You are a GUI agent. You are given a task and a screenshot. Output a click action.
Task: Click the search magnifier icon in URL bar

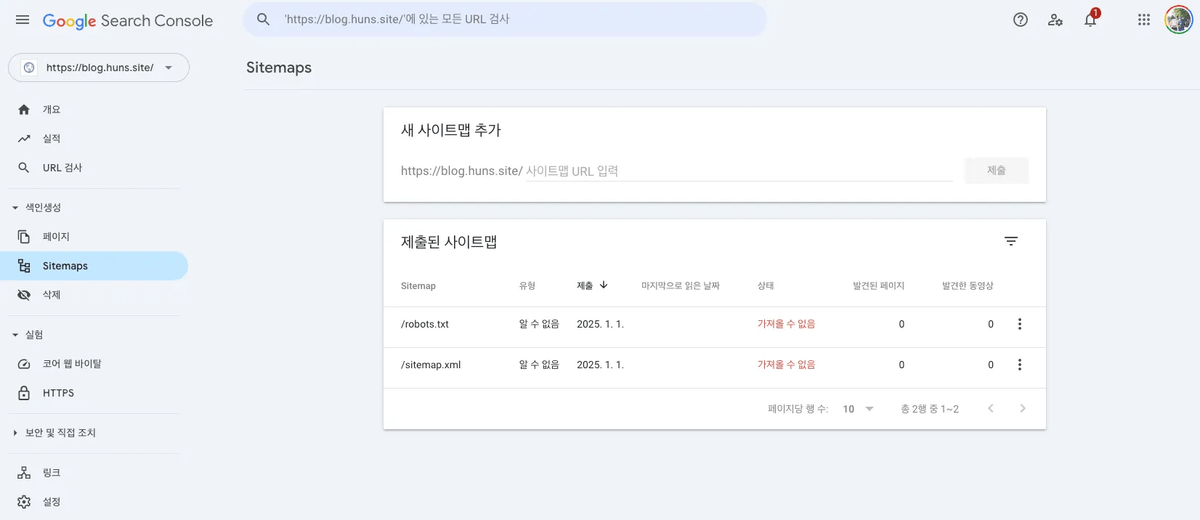point(264,19)
